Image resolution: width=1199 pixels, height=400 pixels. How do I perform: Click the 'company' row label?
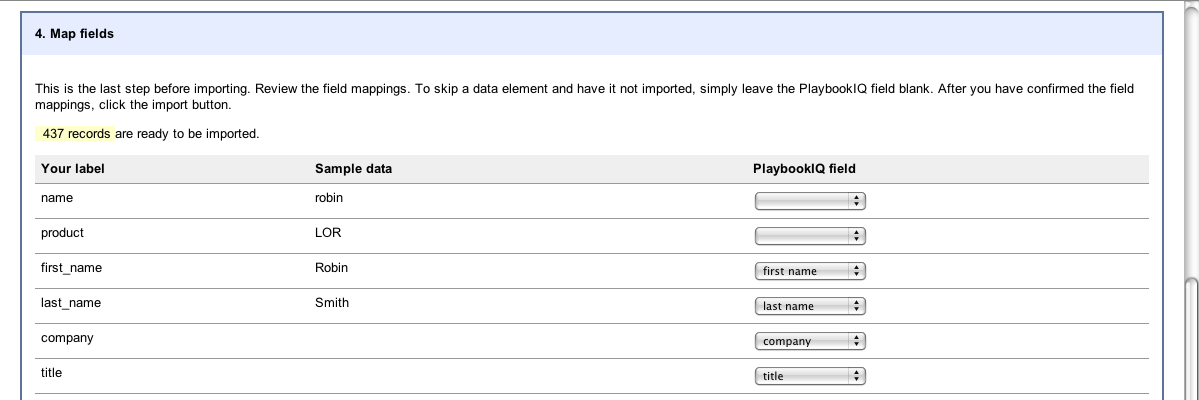pos(67,338)
